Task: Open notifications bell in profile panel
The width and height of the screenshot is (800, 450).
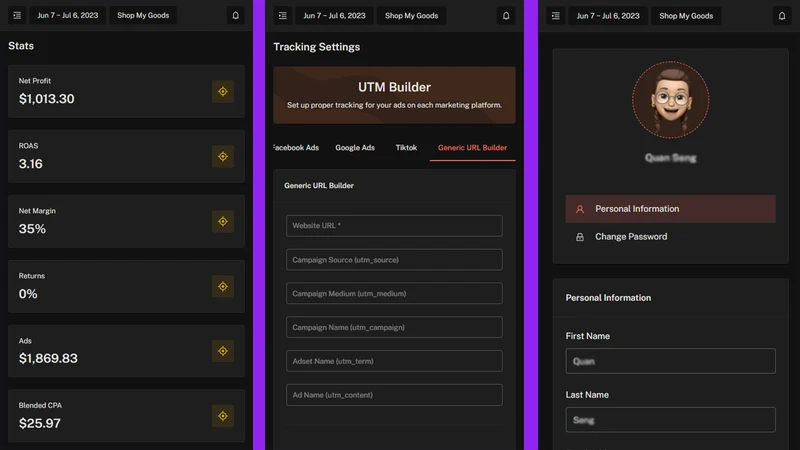Action: tap(782, 16)
